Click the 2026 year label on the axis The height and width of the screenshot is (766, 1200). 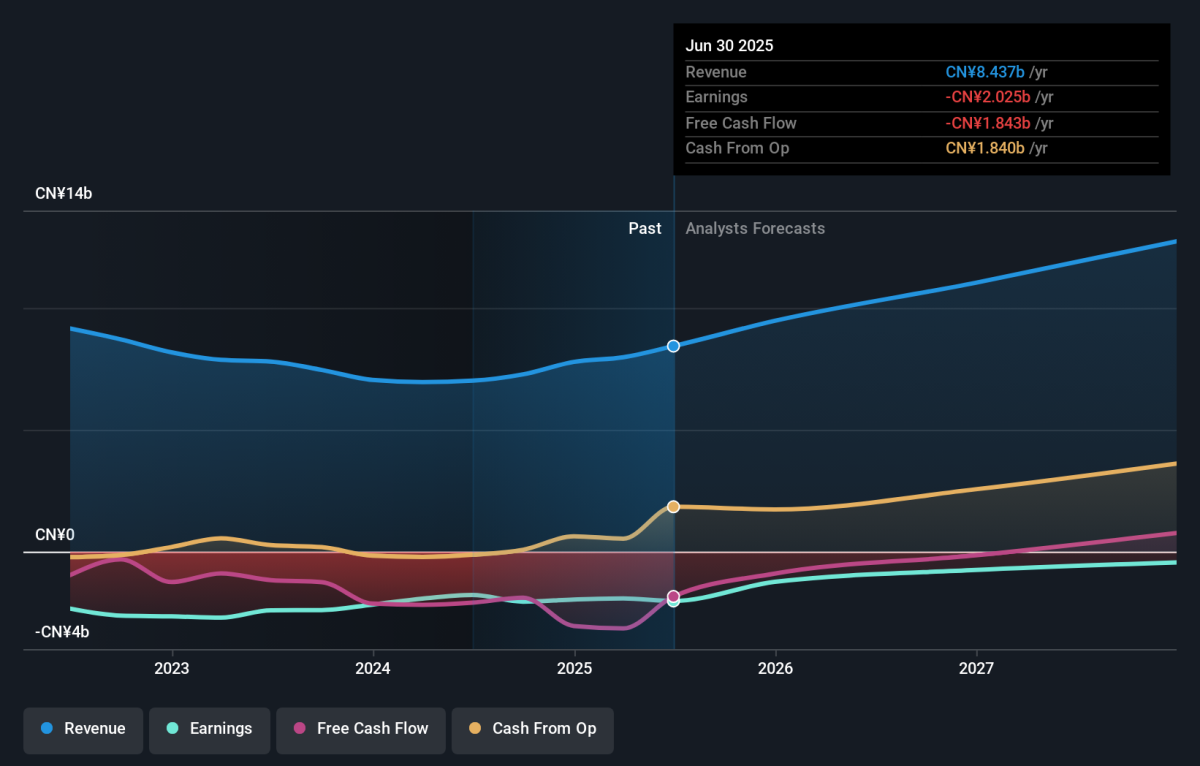pyautogui.click(x=776, y=668)
